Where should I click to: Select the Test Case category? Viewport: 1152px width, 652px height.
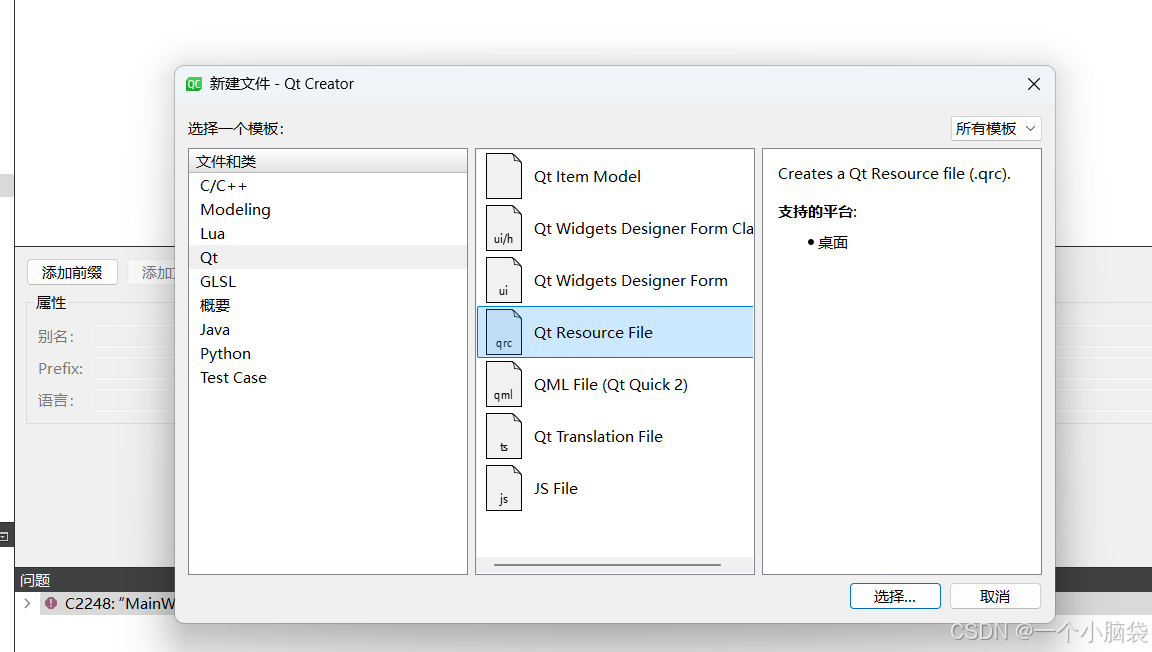point(328,378)
